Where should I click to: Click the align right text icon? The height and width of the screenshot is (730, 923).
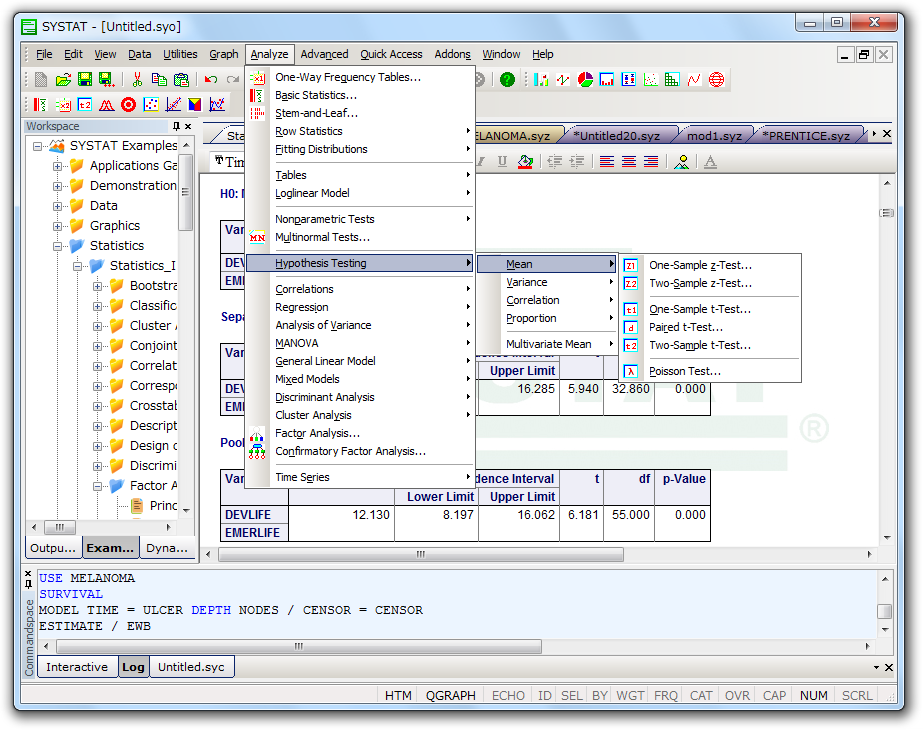[x=650, y=161]
